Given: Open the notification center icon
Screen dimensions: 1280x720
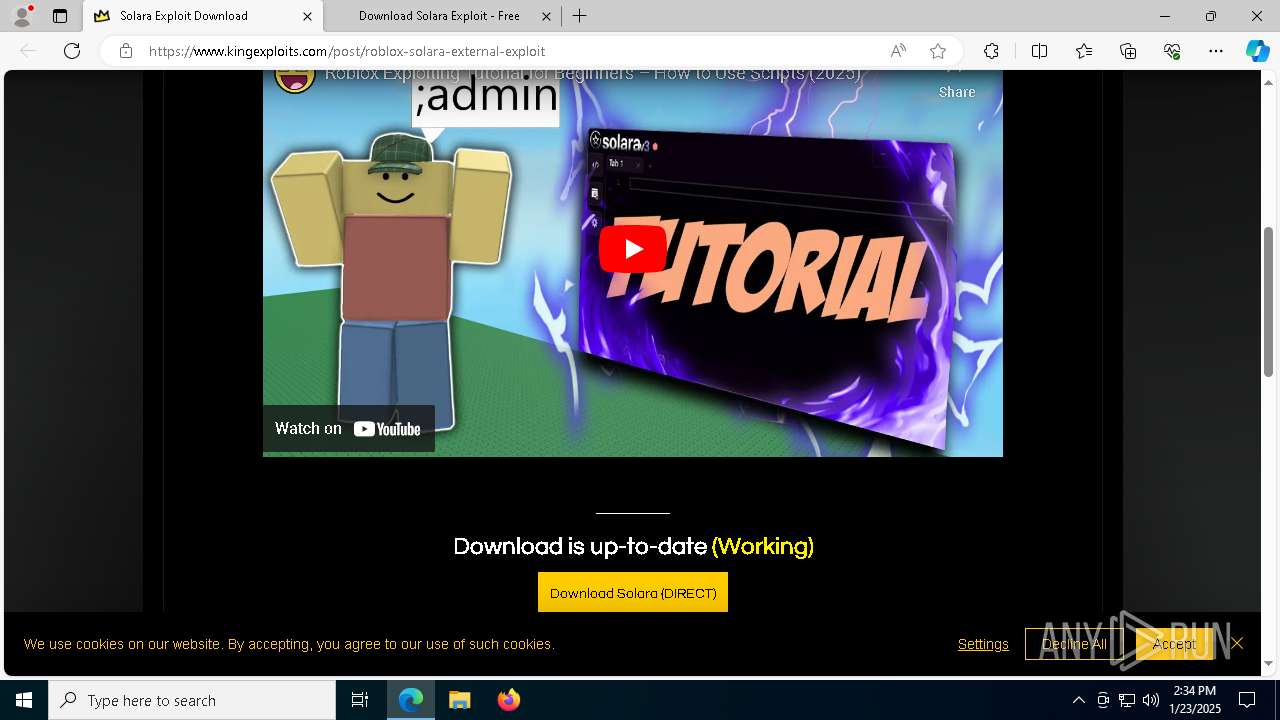Looking at the screenshot, I should 1247,700.
